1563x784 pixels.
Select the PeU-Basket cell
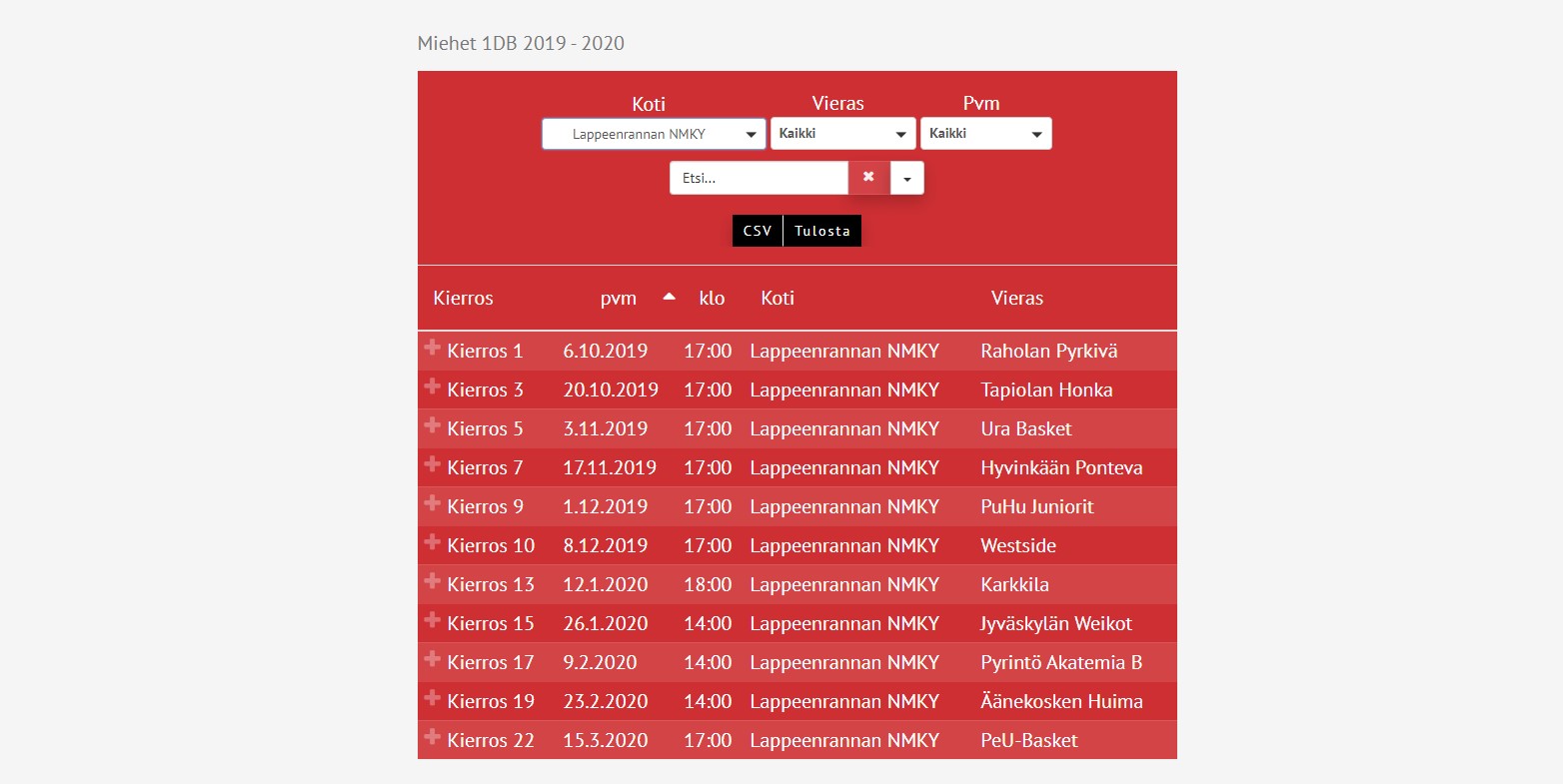(x=1029, y=741)
